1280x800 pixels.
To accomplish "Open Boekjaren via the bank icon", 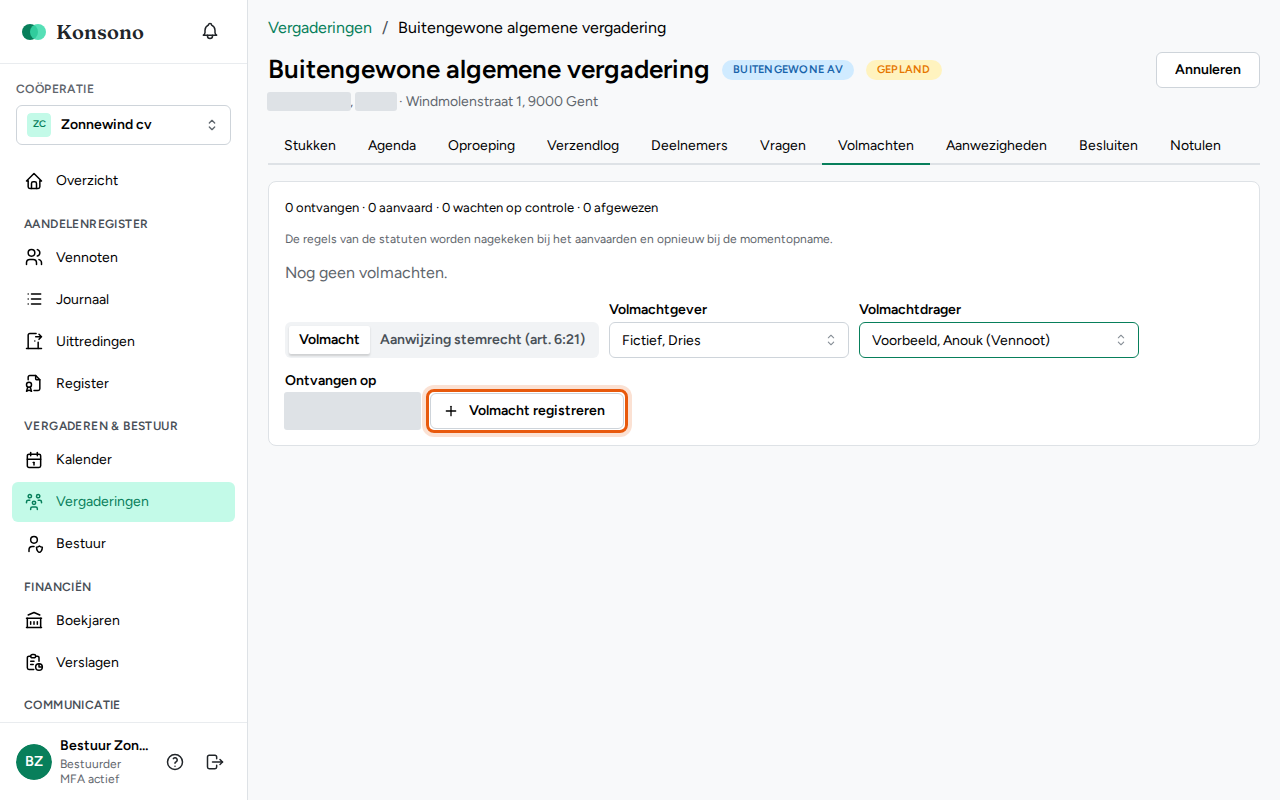I will (34, 621).
